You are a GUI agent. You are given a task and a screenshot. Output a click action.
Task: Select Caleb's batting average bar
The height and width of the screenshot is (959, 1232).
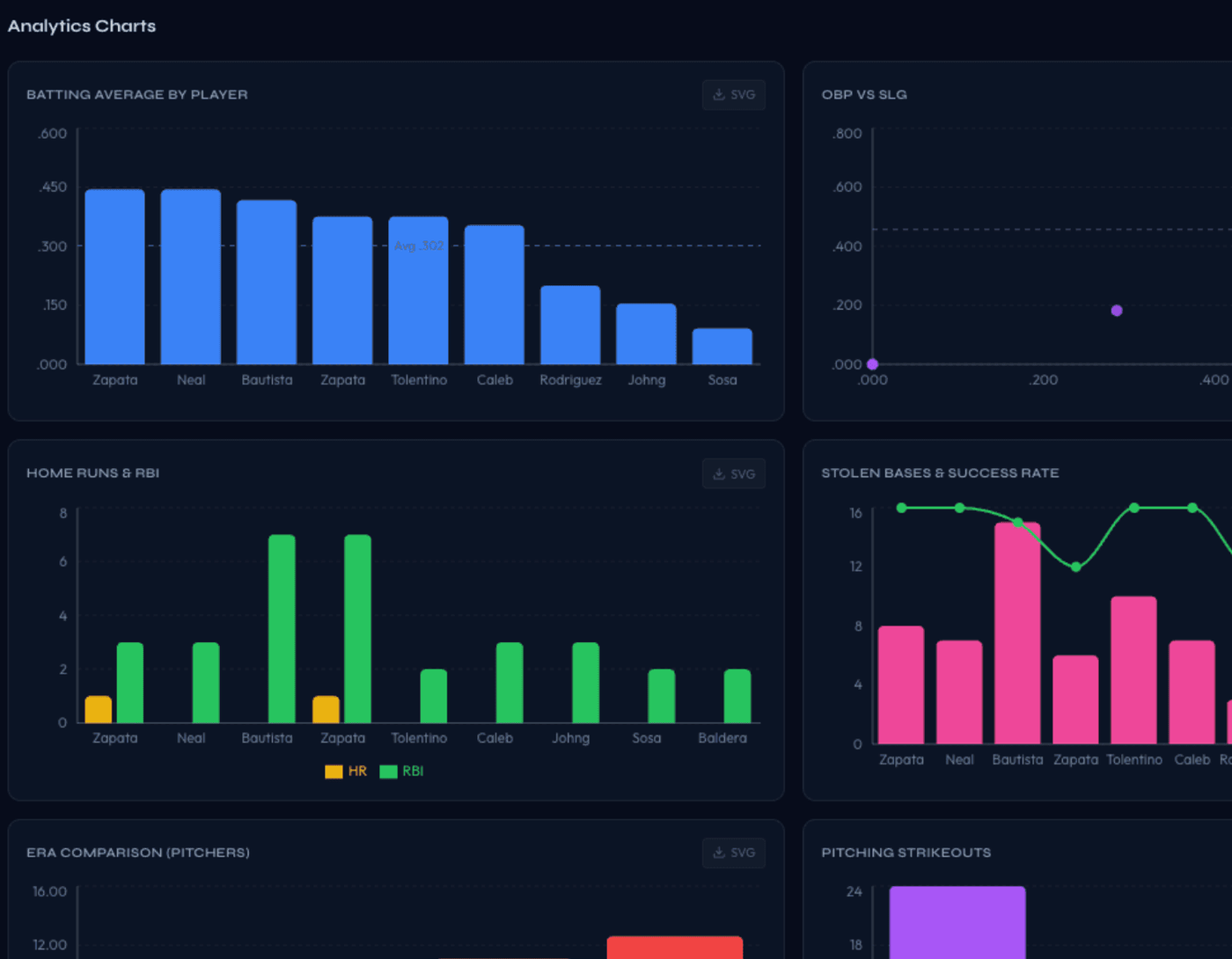(x=495, y=295)
